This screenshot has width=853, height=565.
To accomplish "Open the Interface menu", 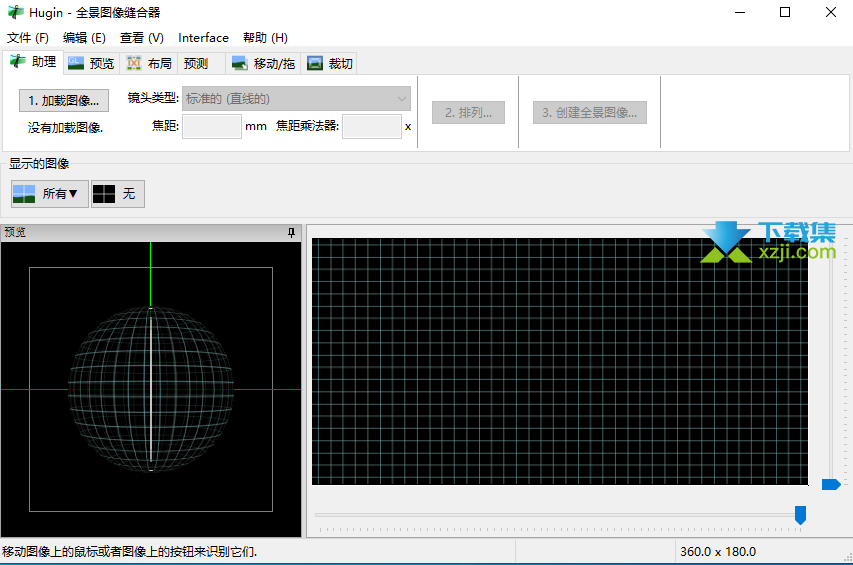I will pos(203,38).
